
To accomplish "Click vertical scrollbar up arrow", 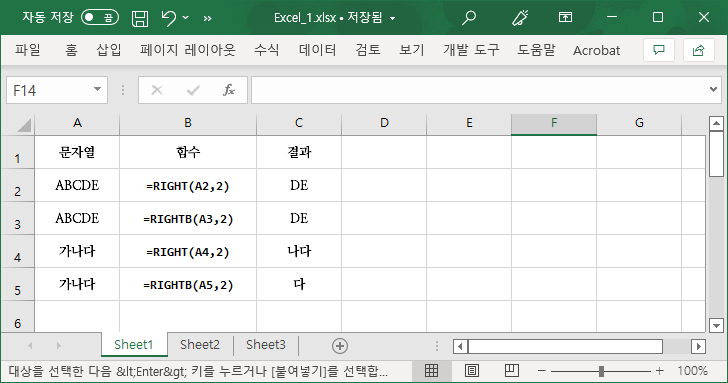I will point(716,123).
